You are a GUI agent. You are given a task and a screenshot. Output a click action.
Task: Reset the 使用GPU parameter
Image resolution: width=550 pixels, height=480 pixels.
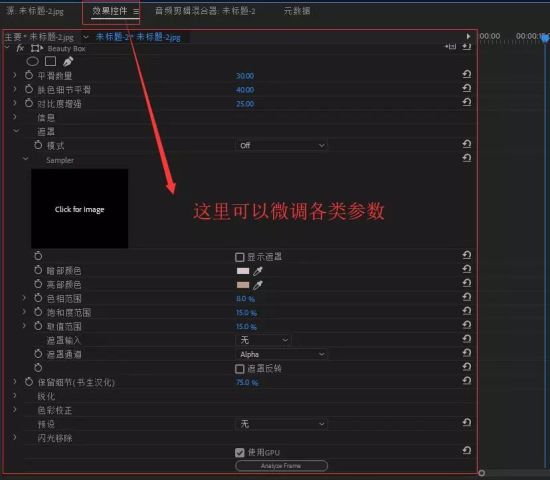click(467, 450)
